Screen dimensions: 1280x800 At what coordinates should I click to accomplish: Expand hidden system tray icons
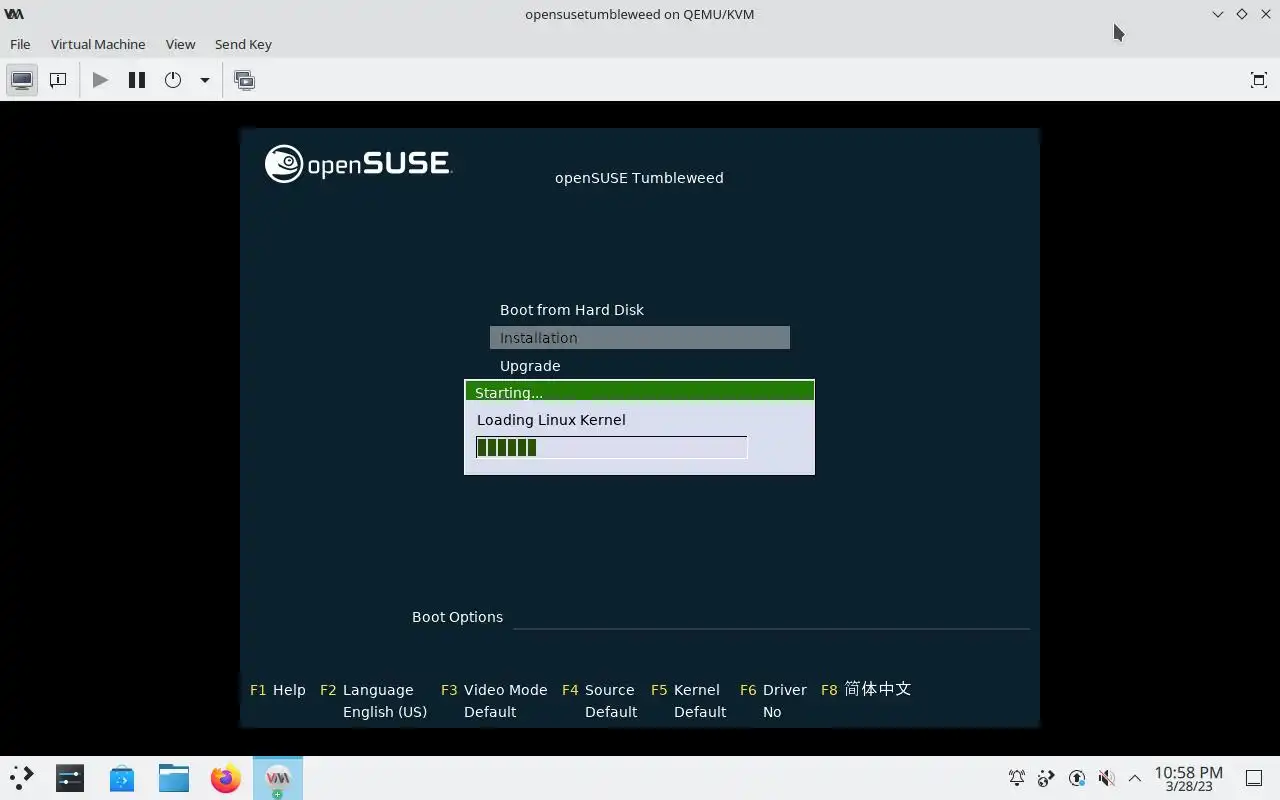point(1135,778)
